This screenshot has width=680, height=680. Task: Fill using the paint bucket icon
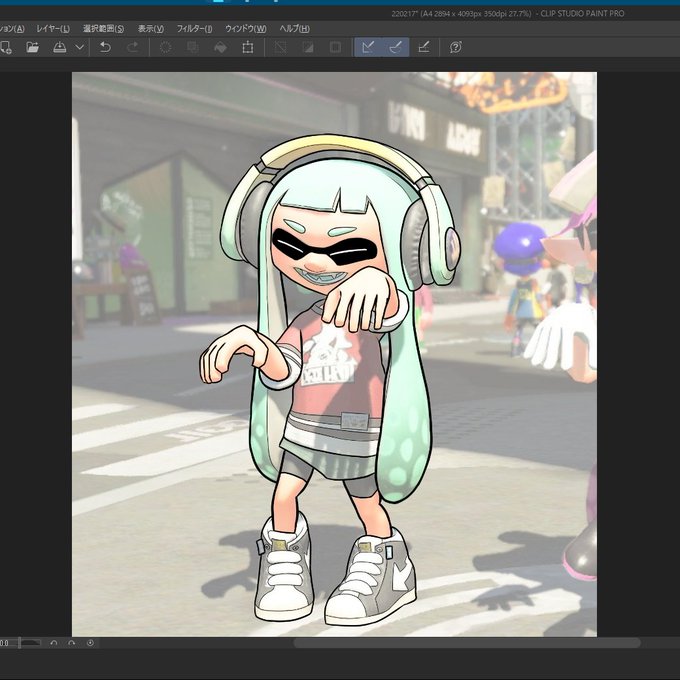click(x=220, y=47)
